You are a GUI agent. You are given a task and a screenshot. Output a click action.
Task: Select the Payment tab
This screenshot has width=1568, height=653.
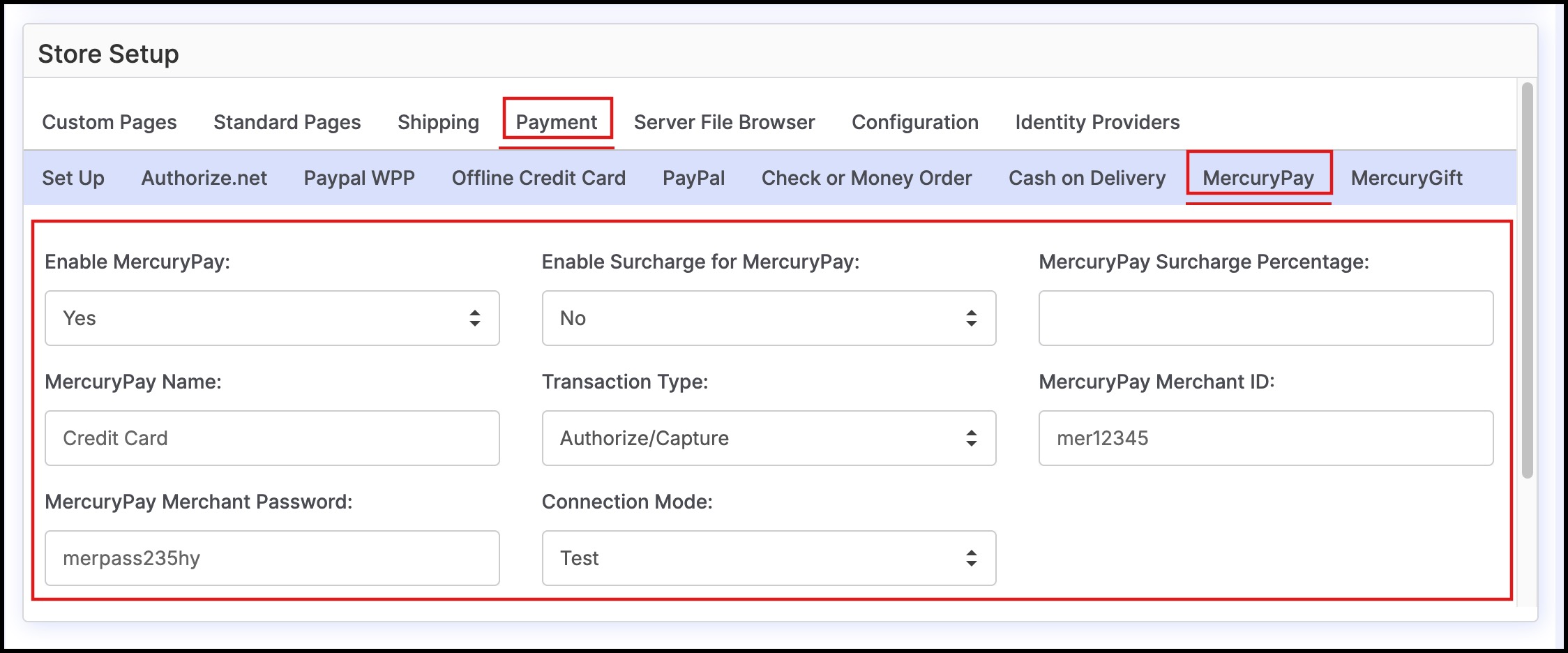point(557,122)
